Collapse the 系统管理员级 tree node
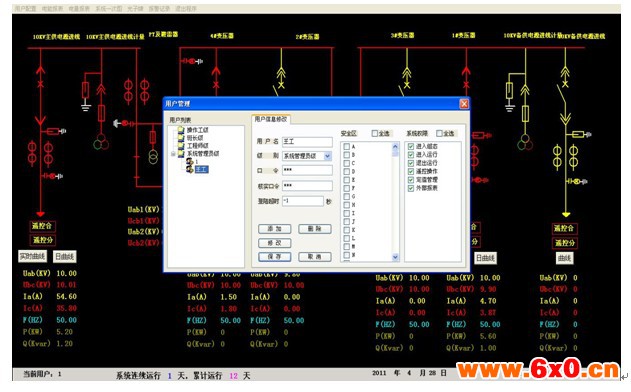Screen dimensions: 631x392 coord(173,154)
